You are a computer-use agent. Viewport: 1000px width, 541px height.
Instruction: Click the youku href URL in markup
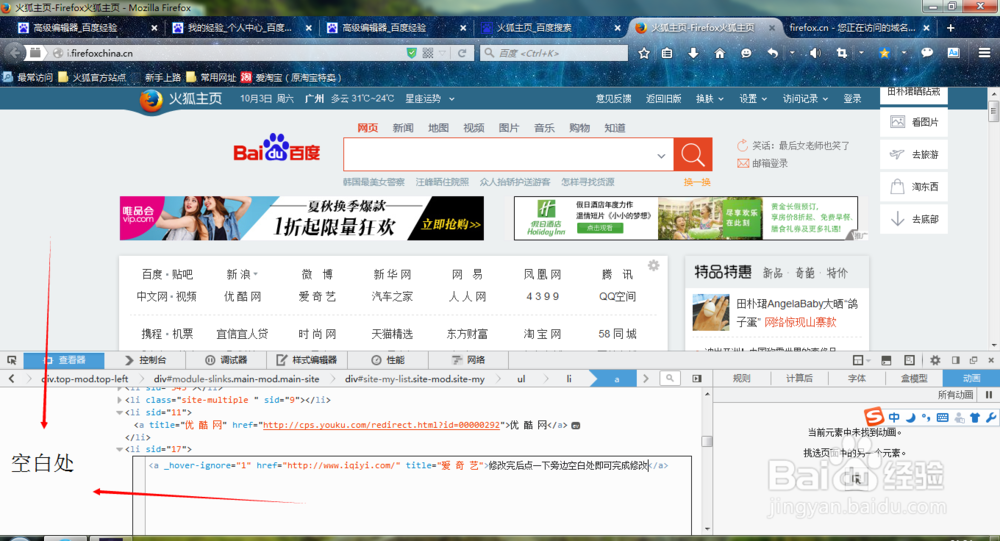(x=381, y=425)
